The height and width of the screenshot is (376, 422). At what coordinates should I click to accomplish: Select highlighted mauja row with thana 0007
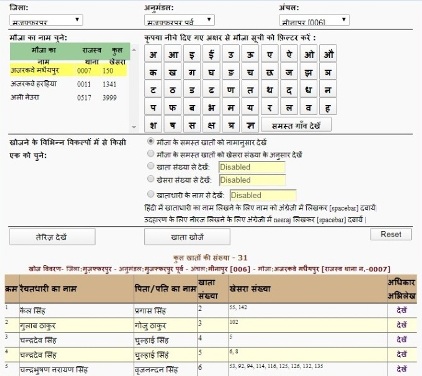coord(68,70)
